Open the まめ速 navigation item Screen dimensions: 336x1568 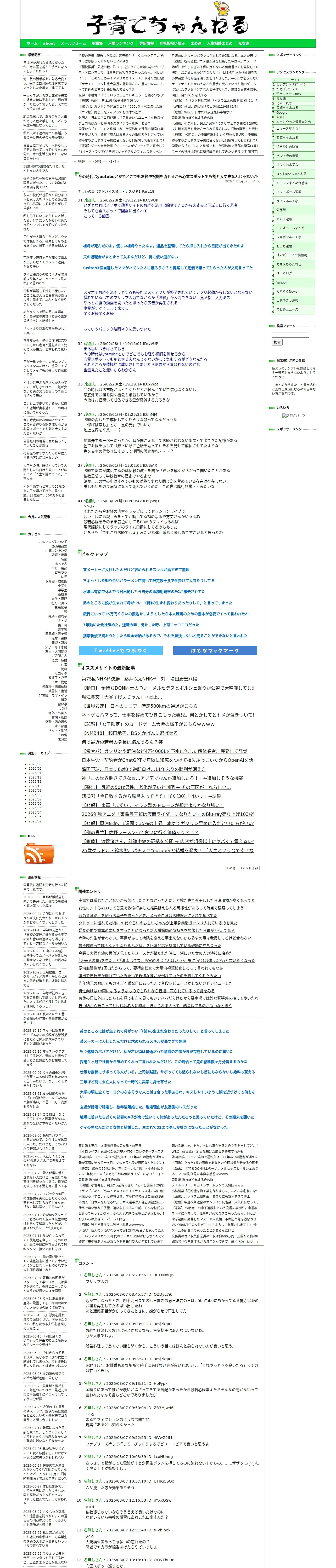[196, 44]
